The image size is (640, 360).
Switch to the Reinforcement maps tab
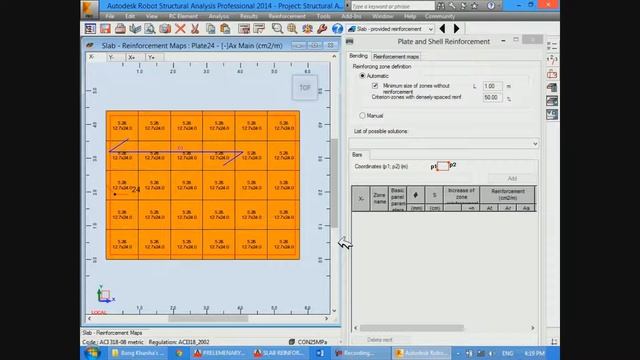tap(396, 57)
